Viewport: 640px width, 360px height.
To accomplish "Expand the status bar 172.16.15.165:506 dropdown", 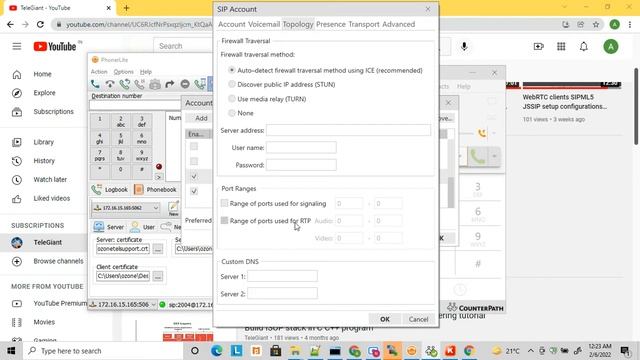I will click(153, 304).
